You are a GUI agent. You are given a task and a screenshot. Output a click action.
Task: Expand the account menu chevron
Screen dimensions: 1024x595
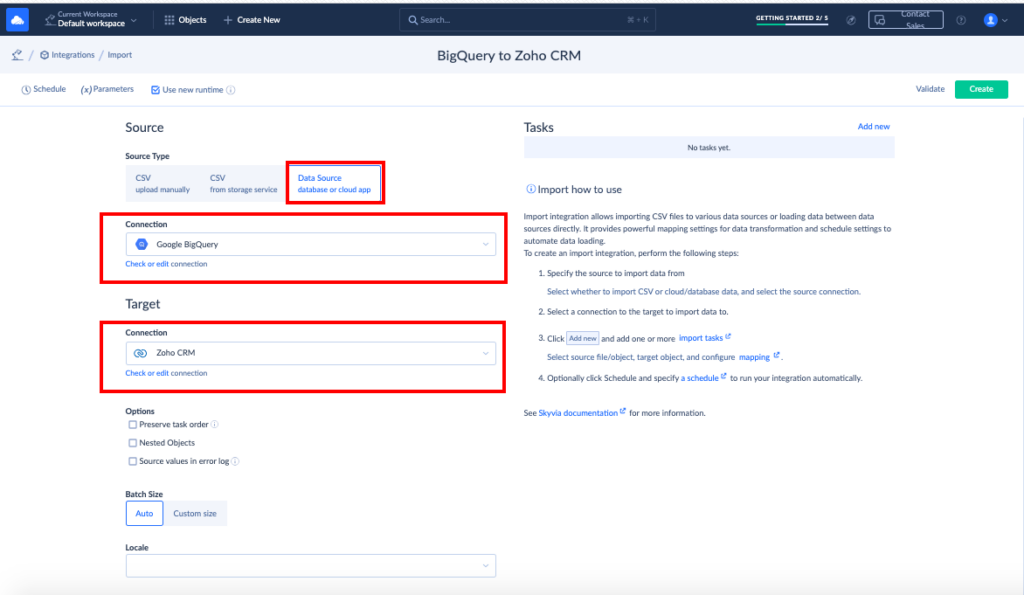[1005, 20]
